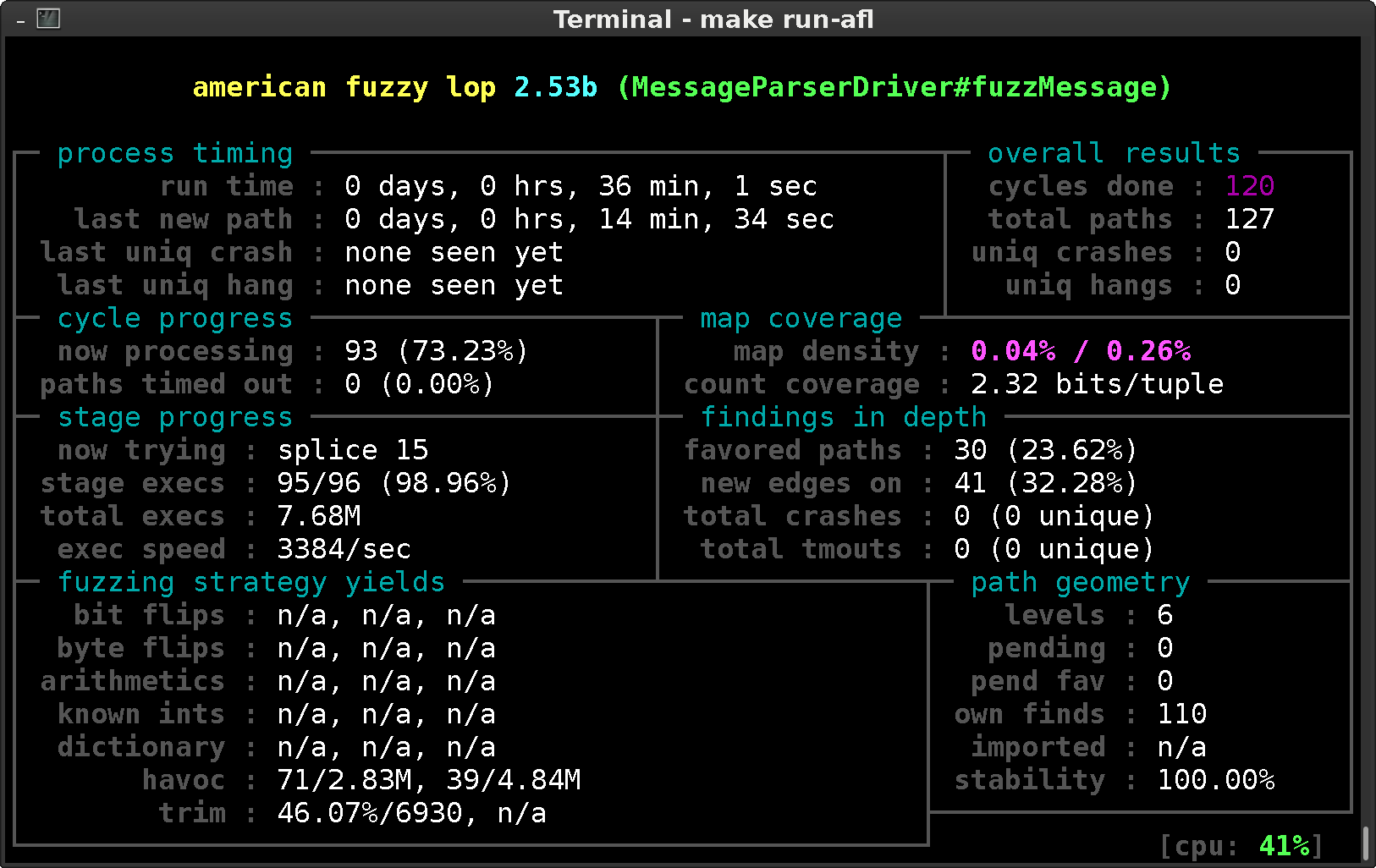Click the 'dictionary' row label
Viewport: 1376px width, 868px height.
pyautogui.click(x=141, y=747)
